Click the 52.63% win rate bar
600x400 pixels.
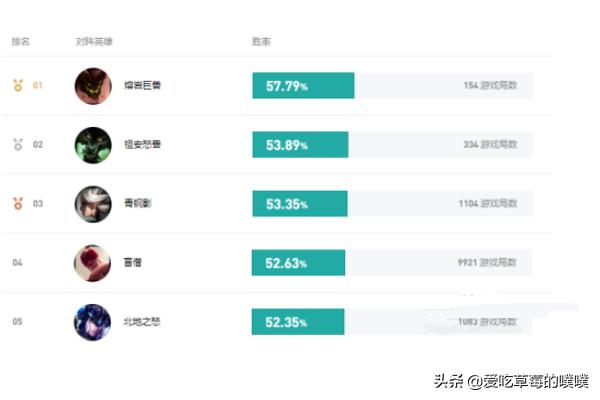[x=298, y=263]
